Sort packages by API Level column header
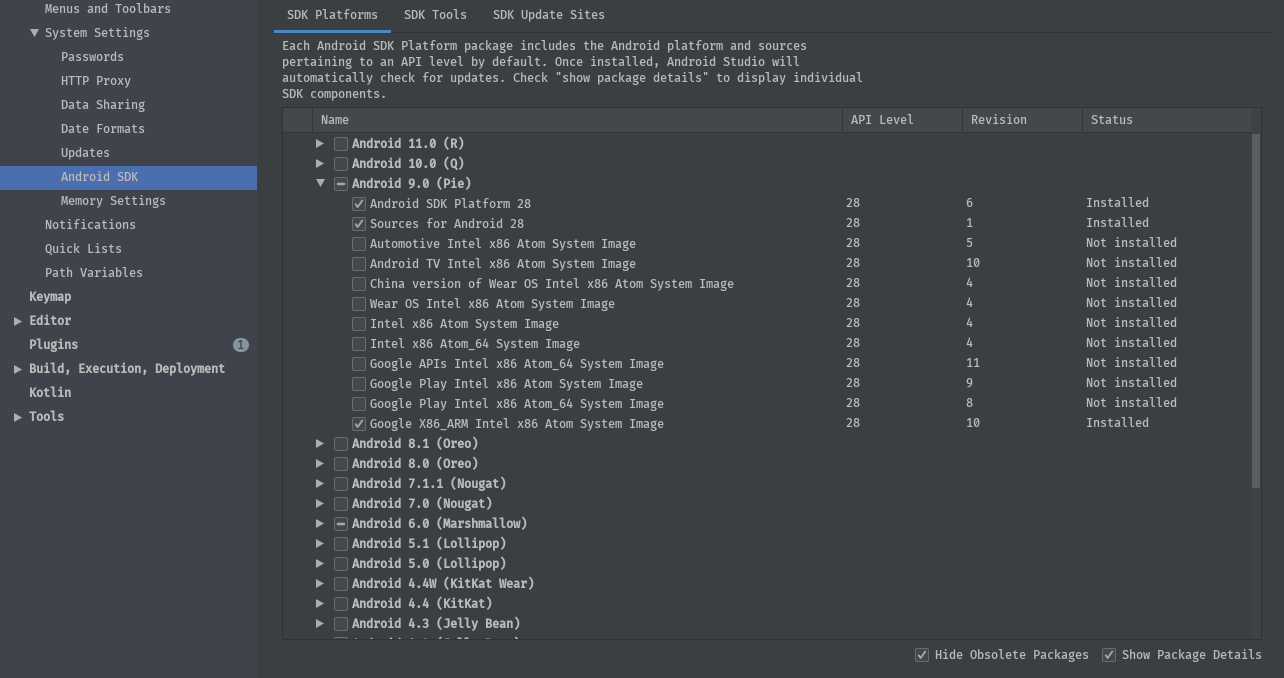This screenshot has height=678, width=1284. (x=902, y=120)
